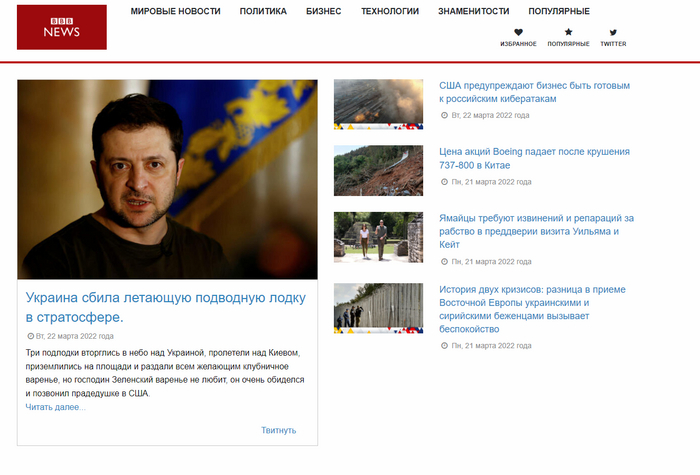
Task: Click the clock icon beside the main article date
Action: (30, 336)
